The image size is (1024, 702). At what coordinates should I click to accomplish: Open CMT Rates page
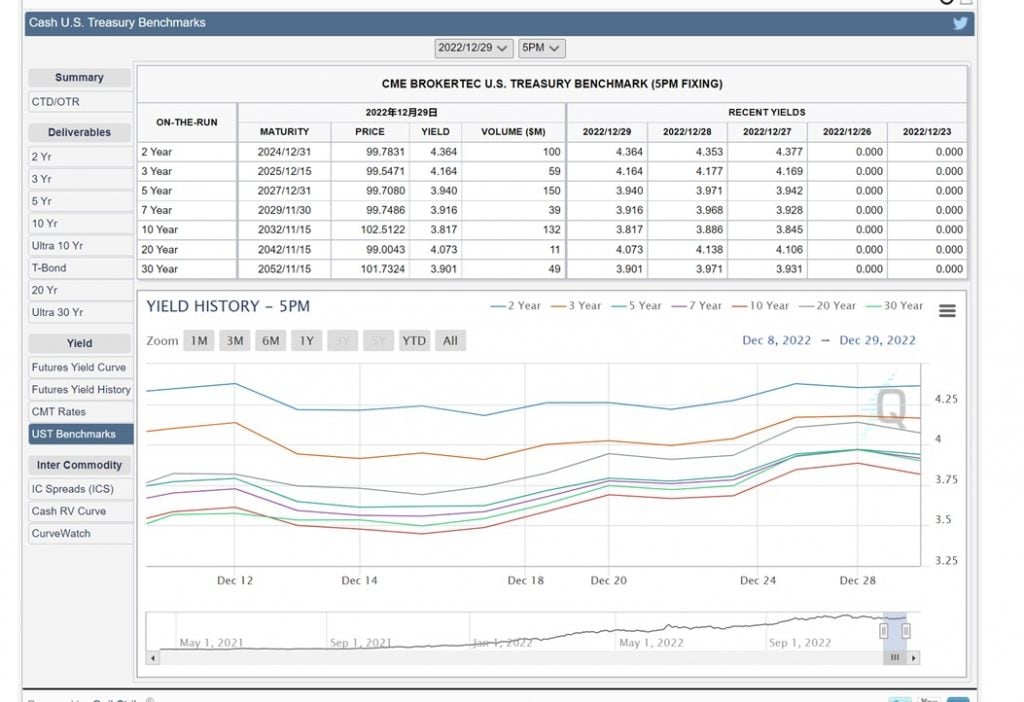(80, 411)
